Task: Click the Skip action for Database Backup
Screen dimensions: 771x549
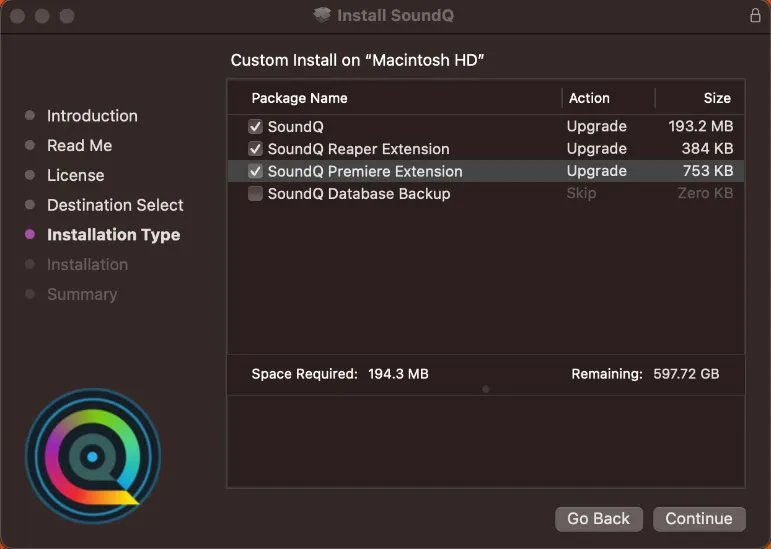Action: click(581, 193)
